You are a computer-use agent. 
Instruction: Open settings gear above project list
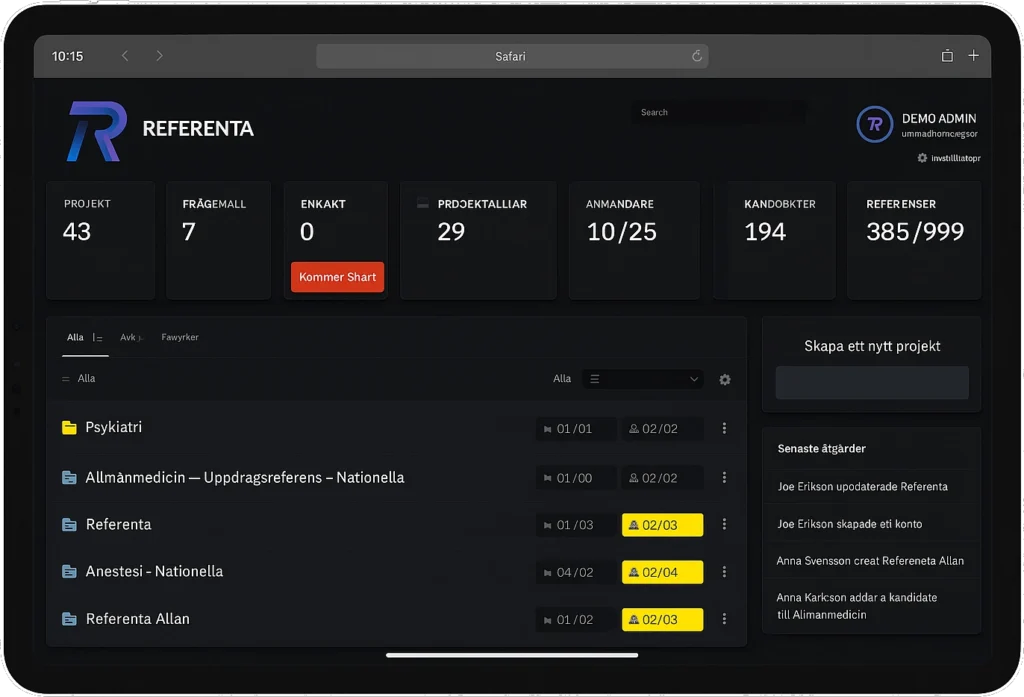click(725, 380)
